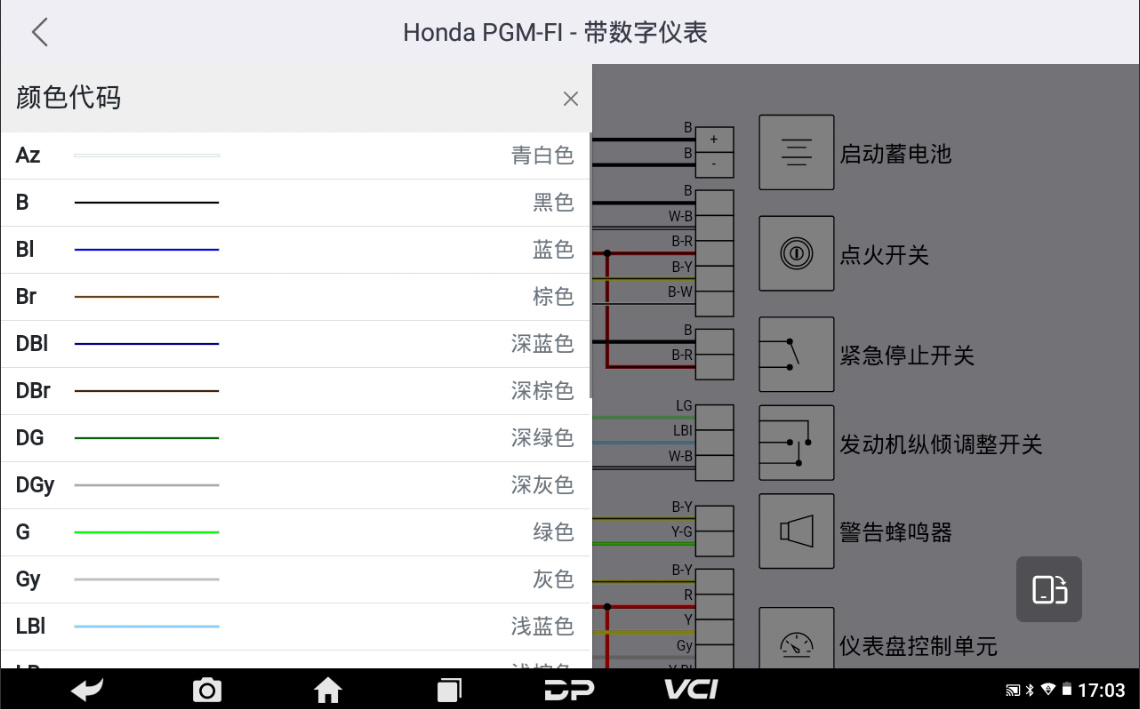
Task: Click the 仪表盘控制单元 label
Action: [918, 646]
